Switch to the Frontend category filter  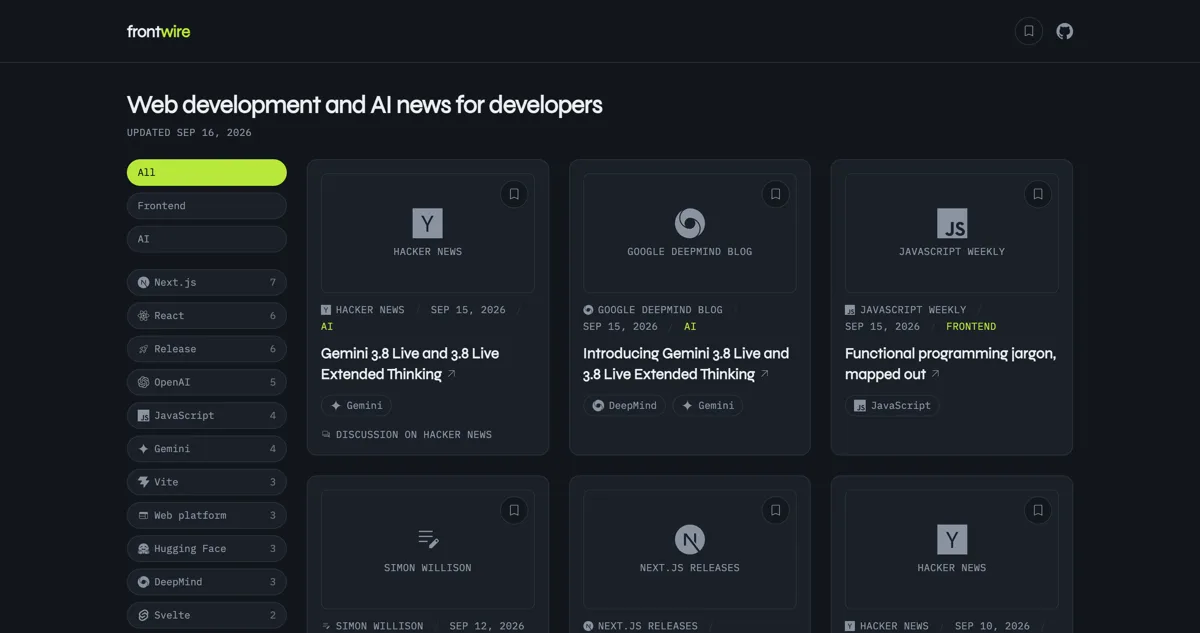click(207, 206)
